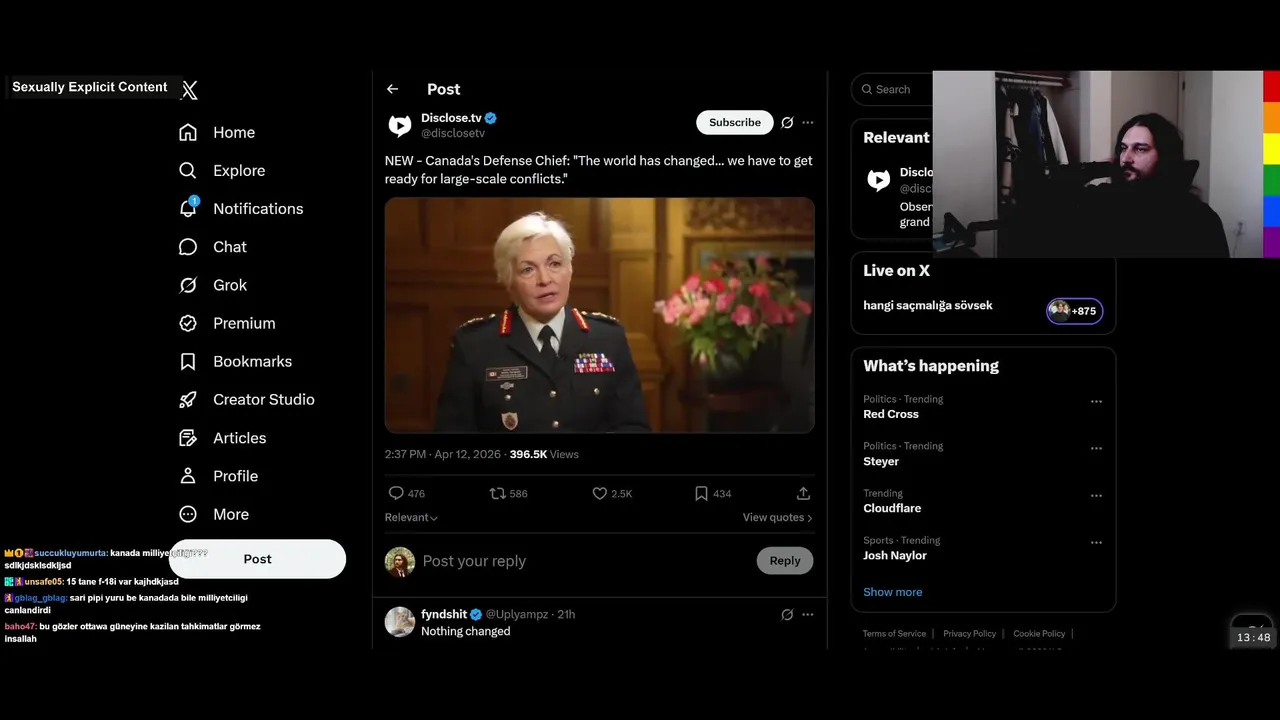Click the Bookmarks sidebar icon
This screenshot has height=720, width=1280.
(x=188, y=361)
